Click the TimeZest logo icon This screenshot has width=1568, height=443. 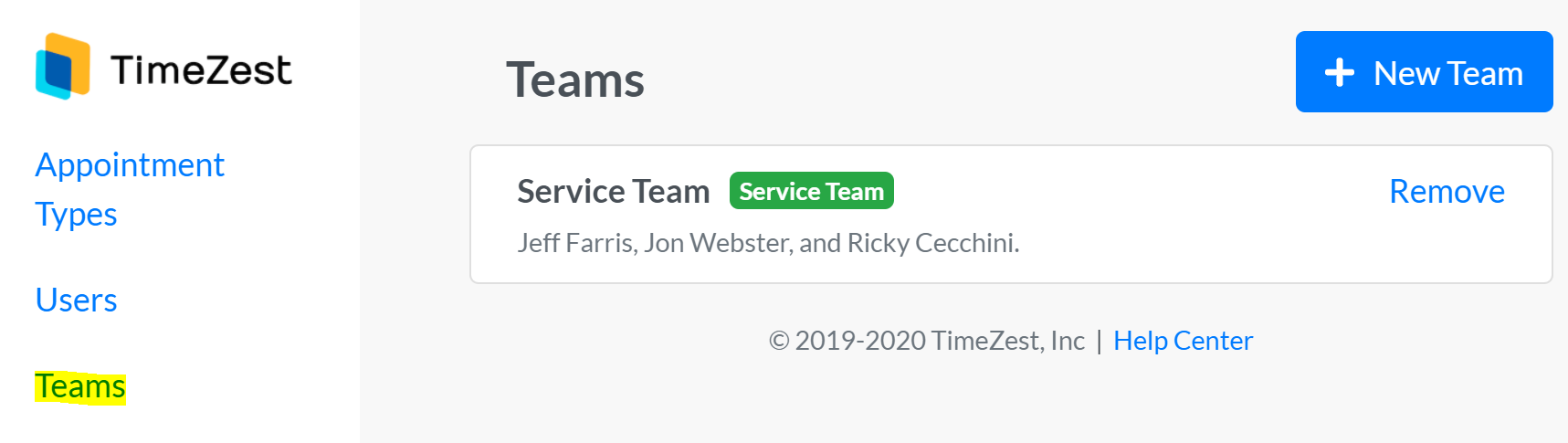(x=63, y=67)
